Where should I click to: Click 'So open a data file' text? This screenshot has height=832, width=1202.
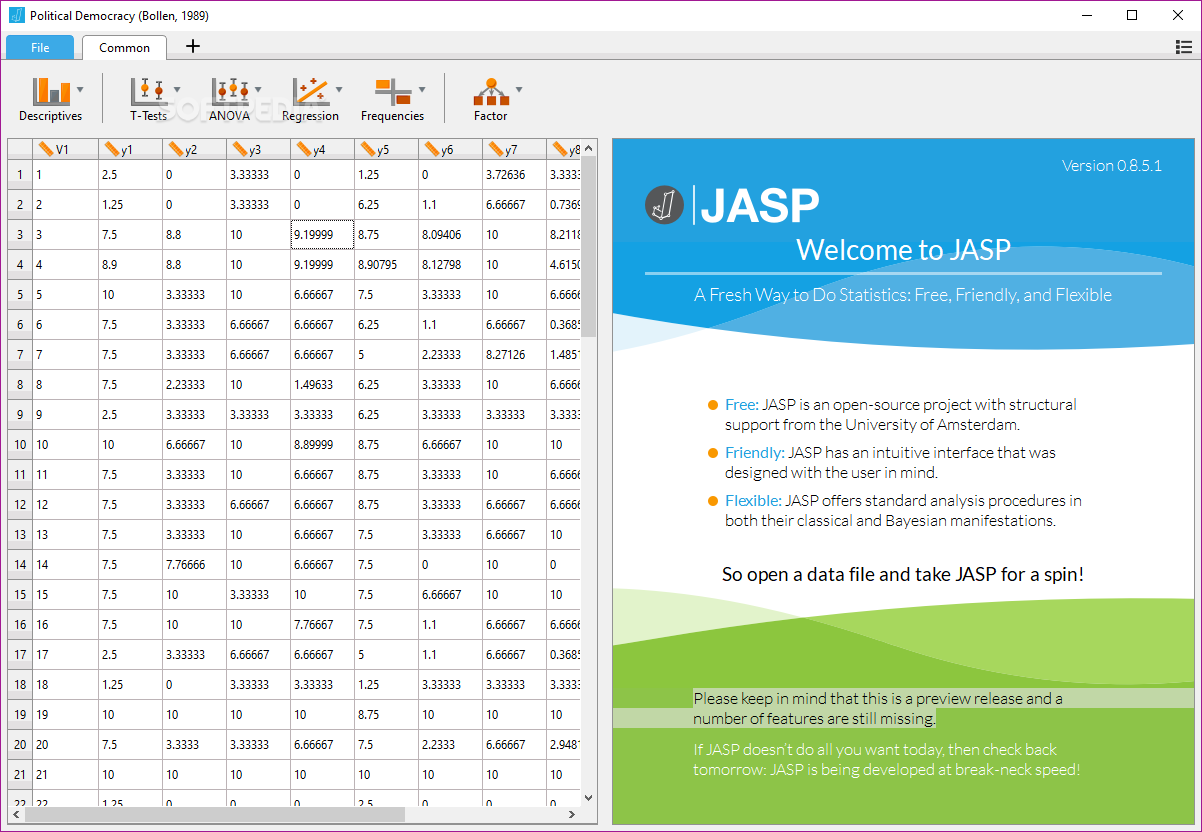click(x=903, y=575)
